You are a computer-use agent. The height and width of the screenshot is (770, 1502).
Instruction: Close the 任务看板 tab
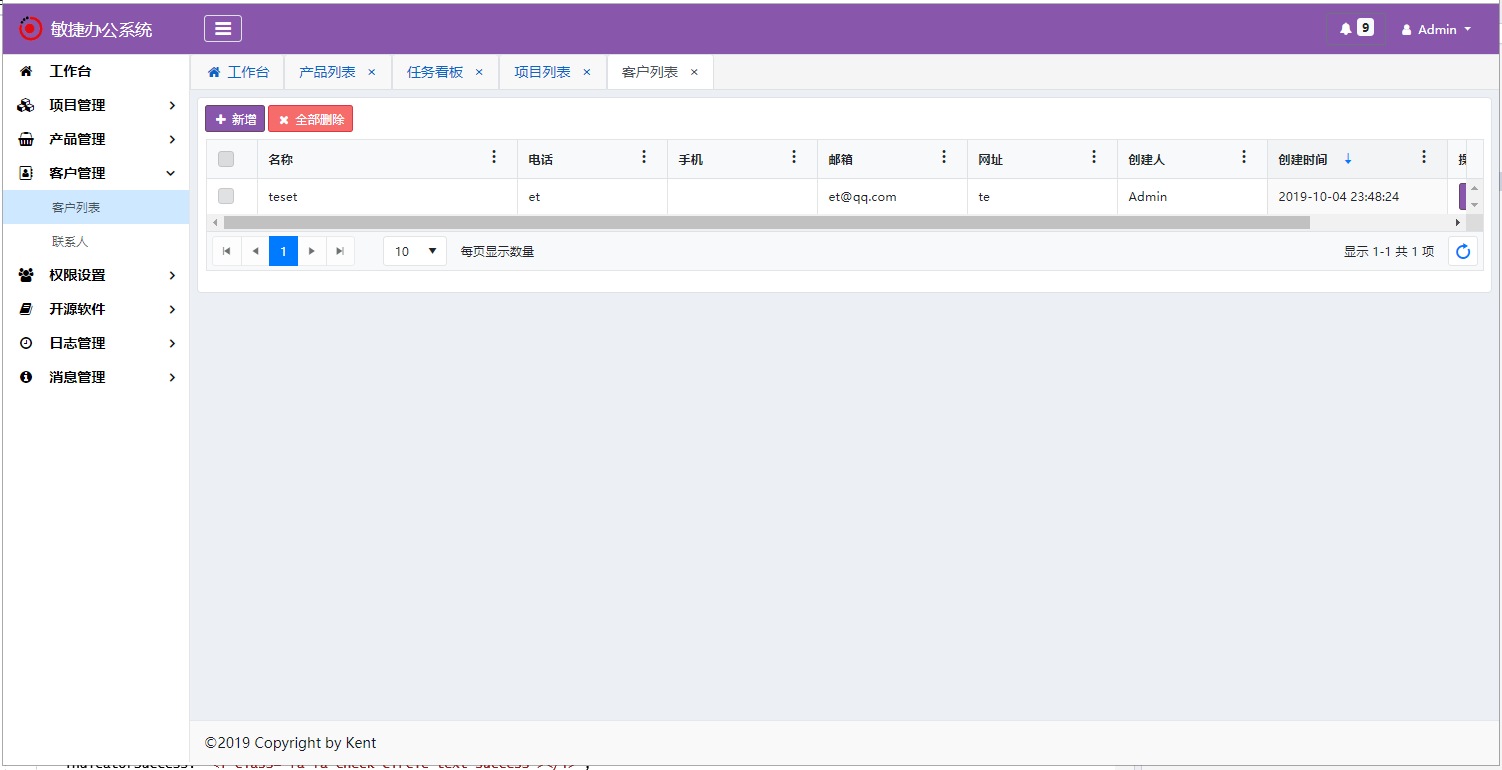point(479,72)
